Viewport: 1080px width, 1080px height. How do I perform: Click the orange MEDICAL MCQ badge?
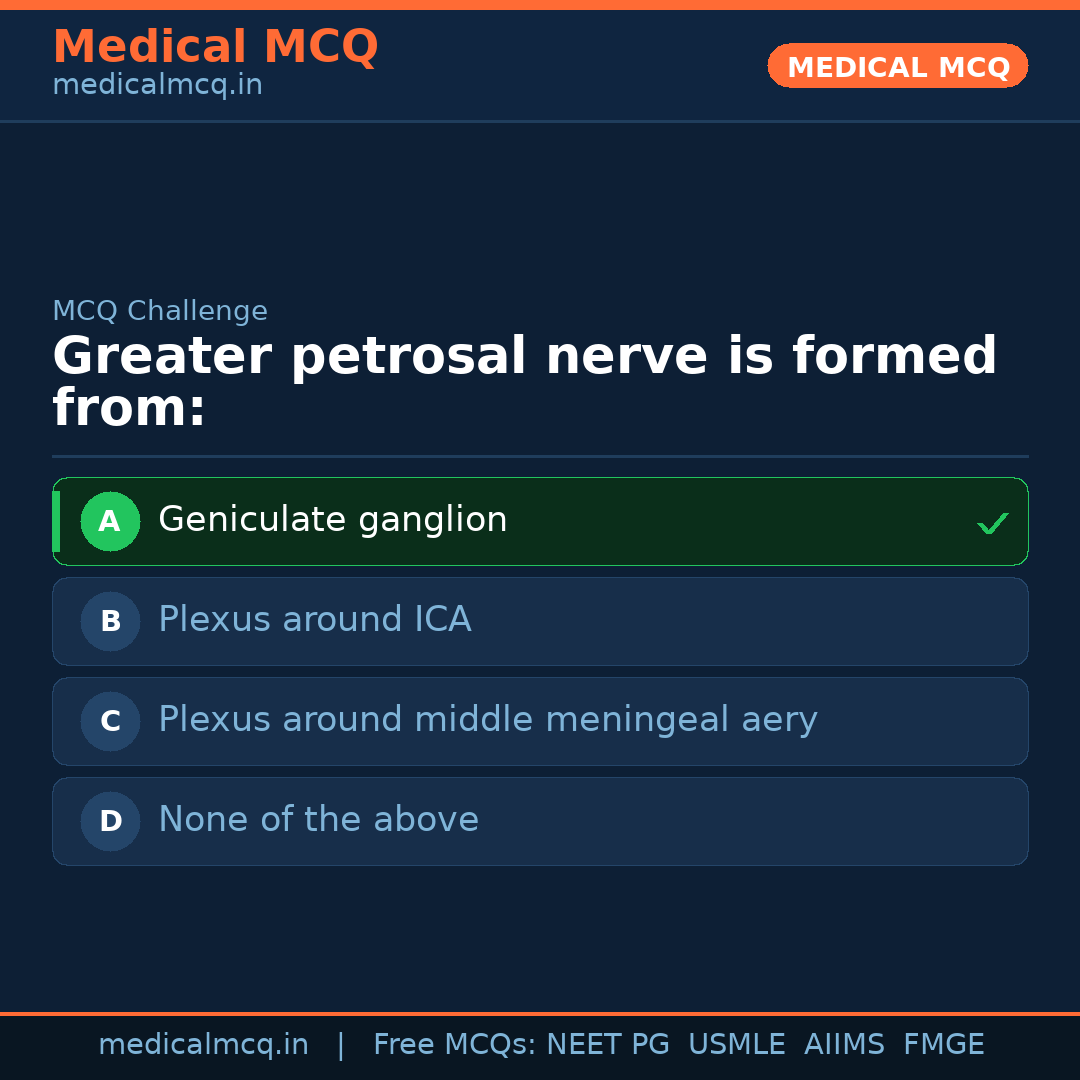tap(898, 66)
